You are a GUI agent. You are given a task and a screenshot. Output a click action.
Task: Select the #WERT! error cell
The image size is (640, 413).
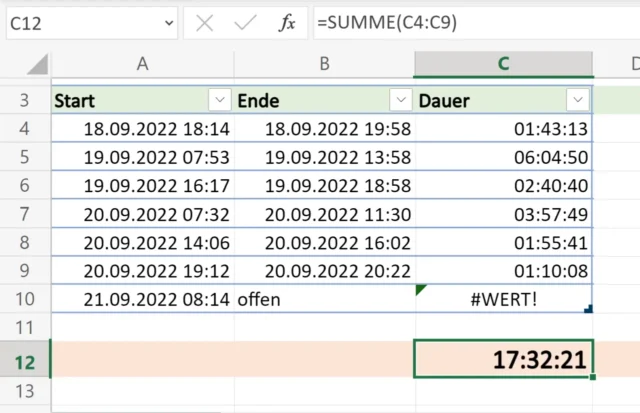coord(504,298)
